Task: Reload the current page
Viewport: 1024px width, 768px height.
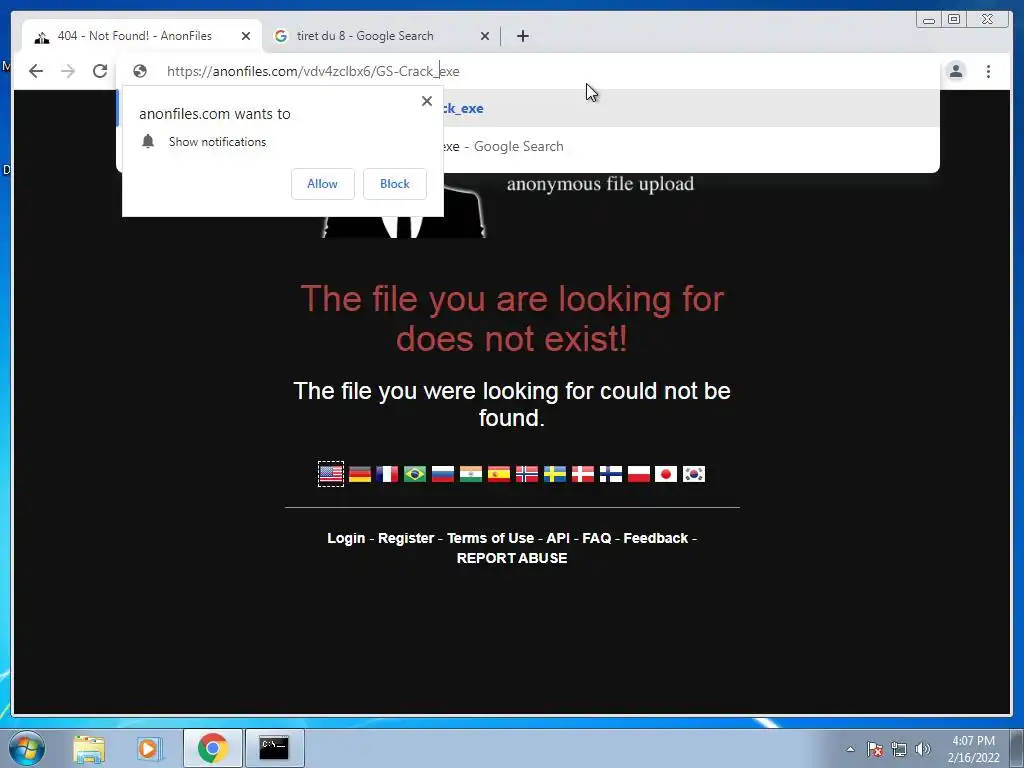Action: pyautogui.click(x=100, y=71)
